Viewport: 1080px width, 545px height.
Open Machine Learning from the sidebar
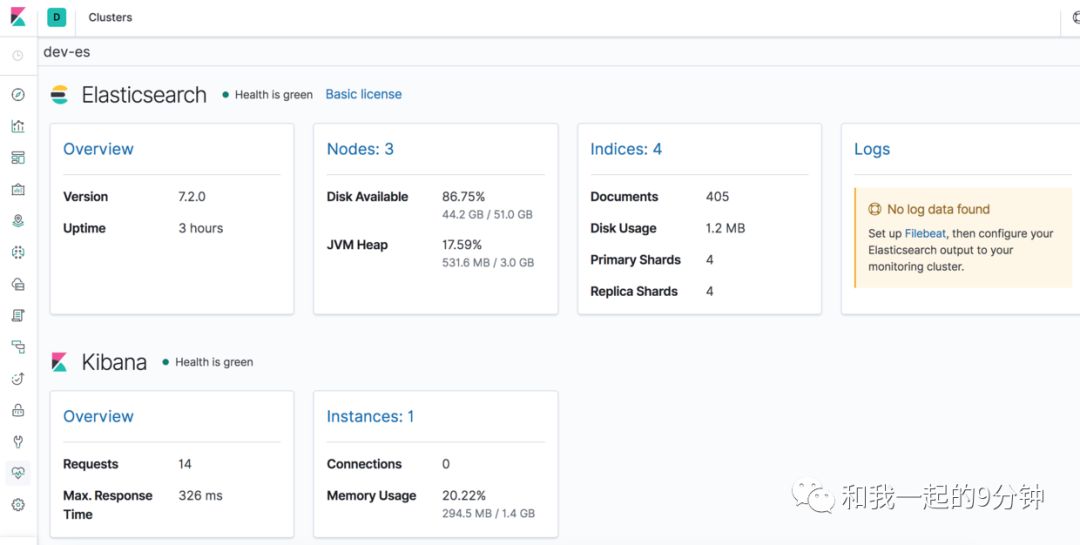coord(18,252)
